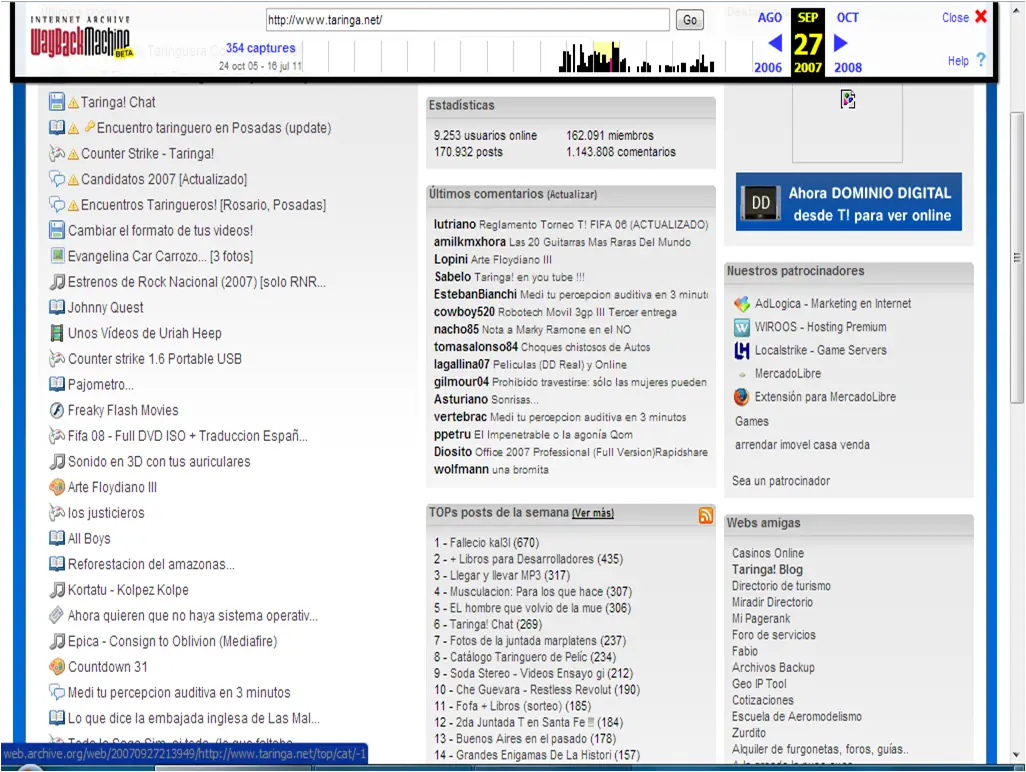Viewport: 1026px width, 772px height.
Task: Click the next capture blue right arrow
Action: 841,43
